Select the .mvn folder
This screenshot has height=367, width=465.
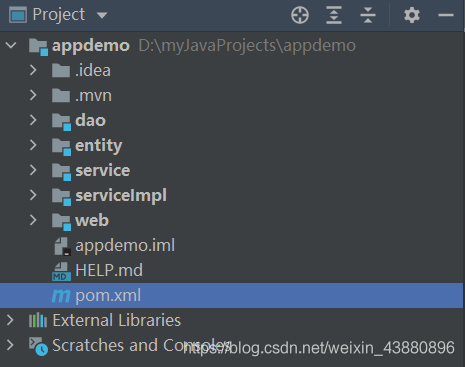click(x=93, y=96)
